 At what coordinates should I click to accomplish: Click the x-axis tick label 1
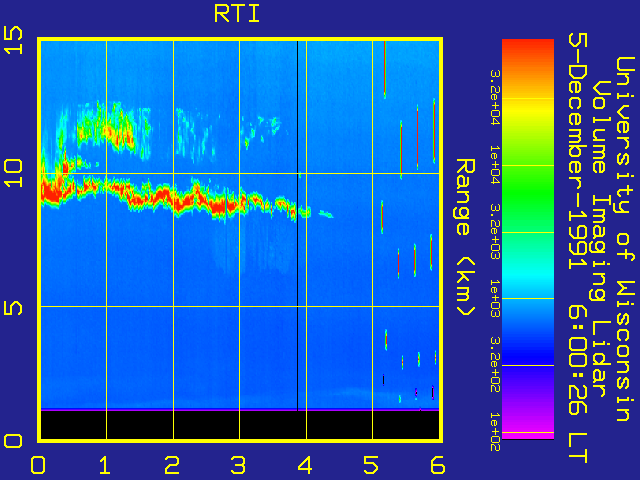pyautogui.click(x=105, y=465)
